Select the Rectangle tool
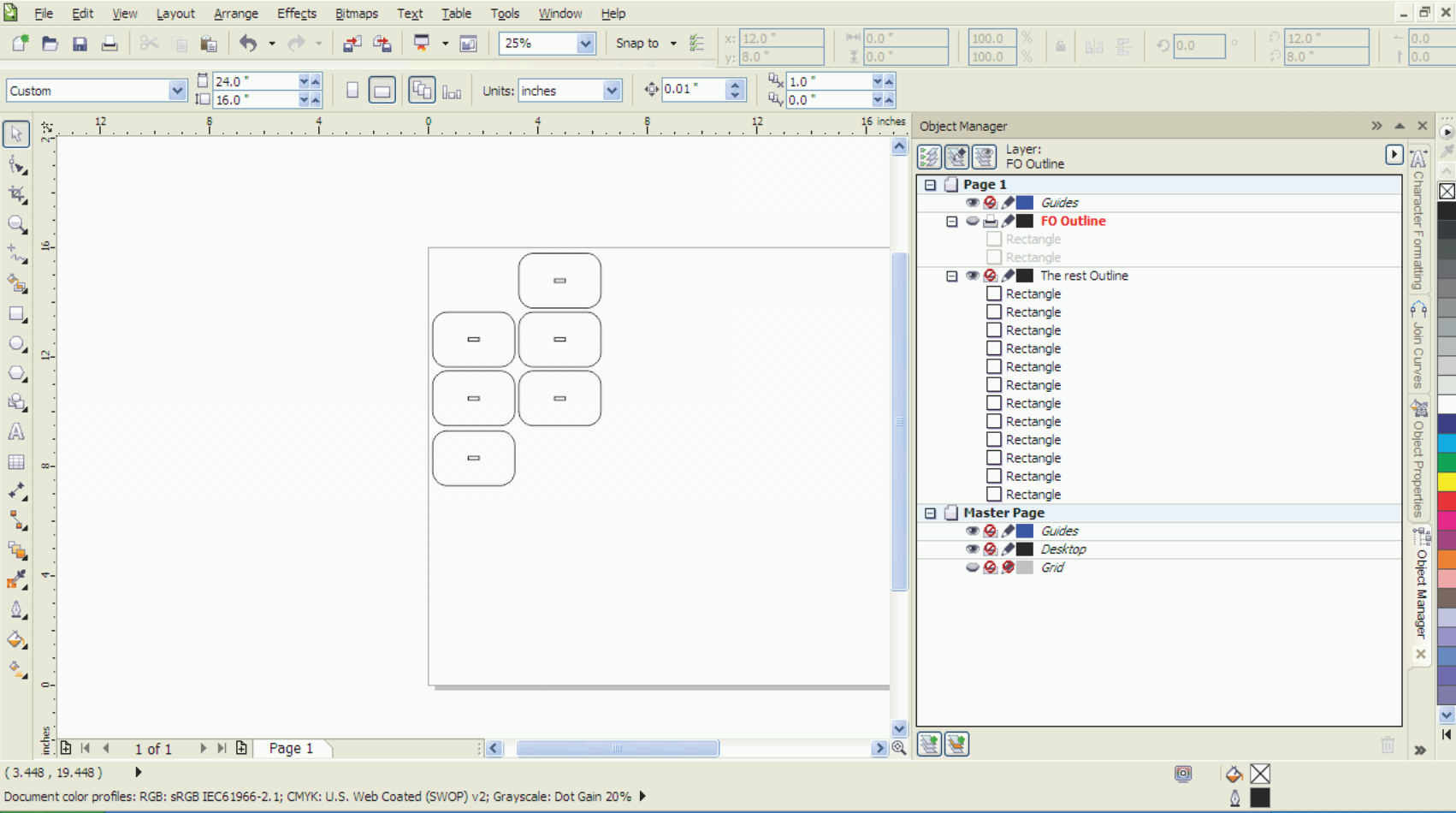1456x813 pixels. click(x=16, y=314)
